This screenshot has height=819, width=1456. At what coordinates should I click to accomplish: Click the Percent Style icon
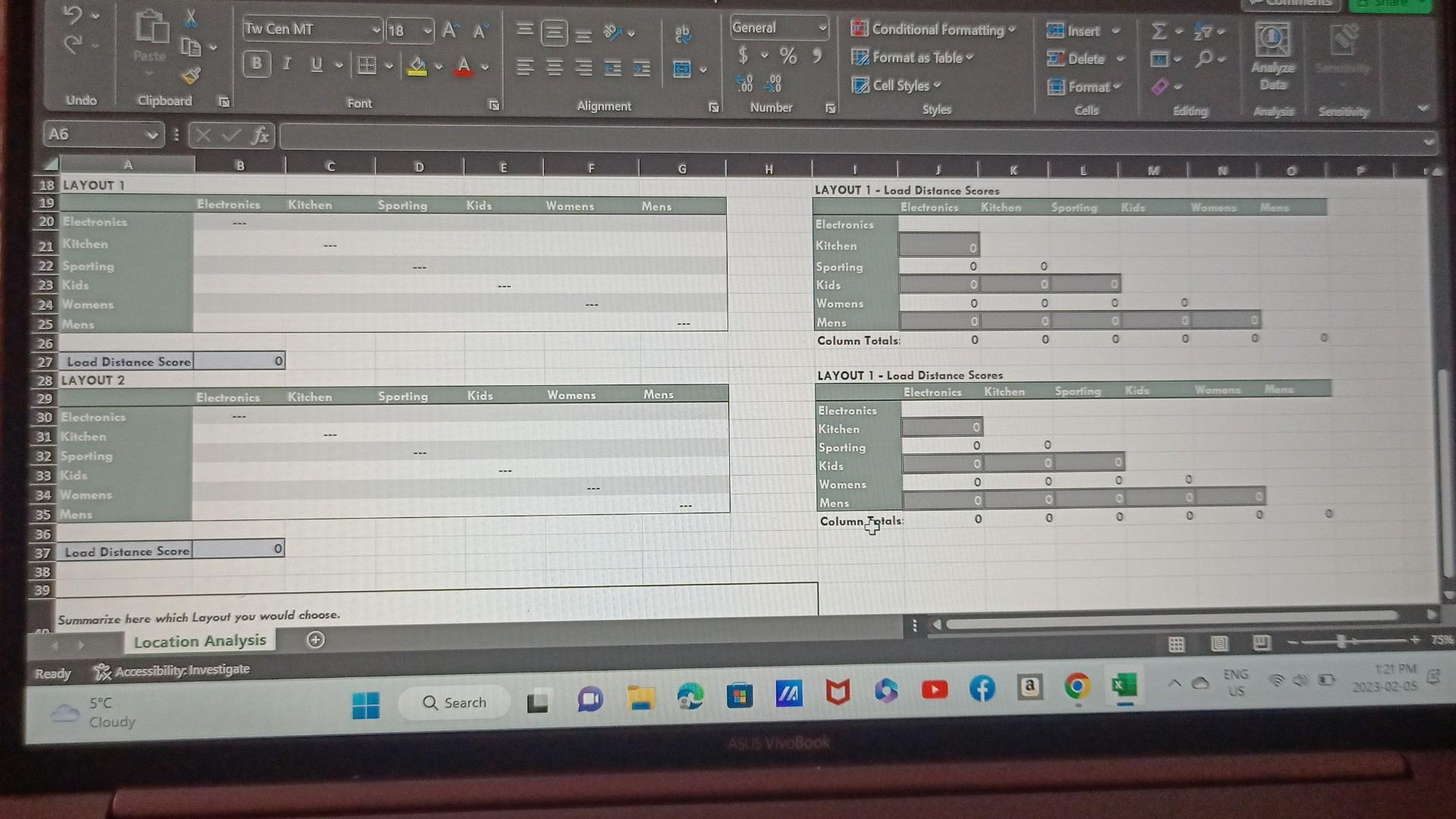(x=788, y=55)
